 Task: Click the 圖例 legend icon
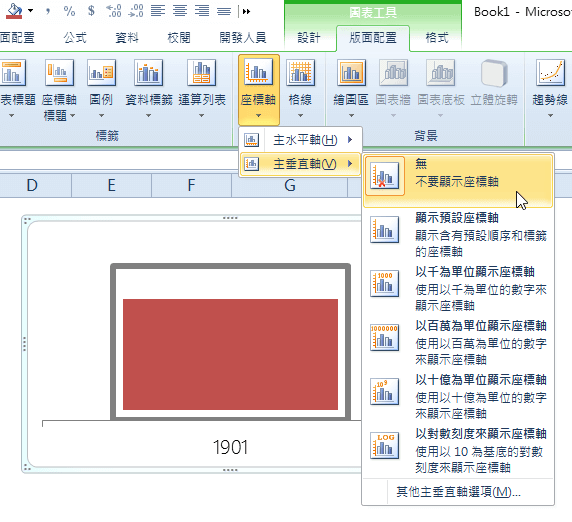pyautogui.click(x=101, y=73)
